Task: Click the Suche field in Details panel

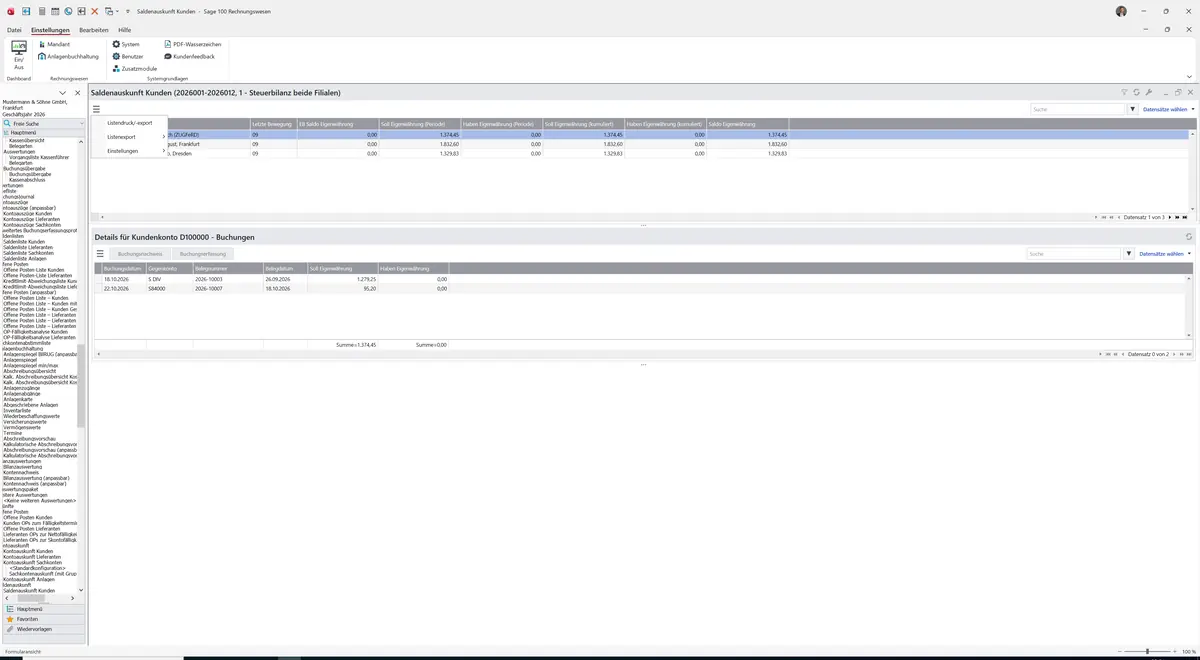Action: coord(1075,254)
